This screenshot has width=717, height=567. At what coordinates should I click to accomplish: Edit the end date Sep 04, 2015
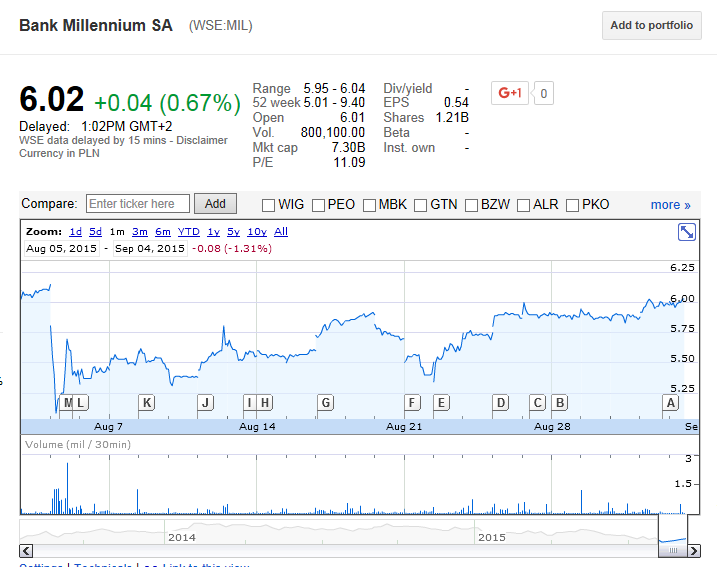pos(150,249)
